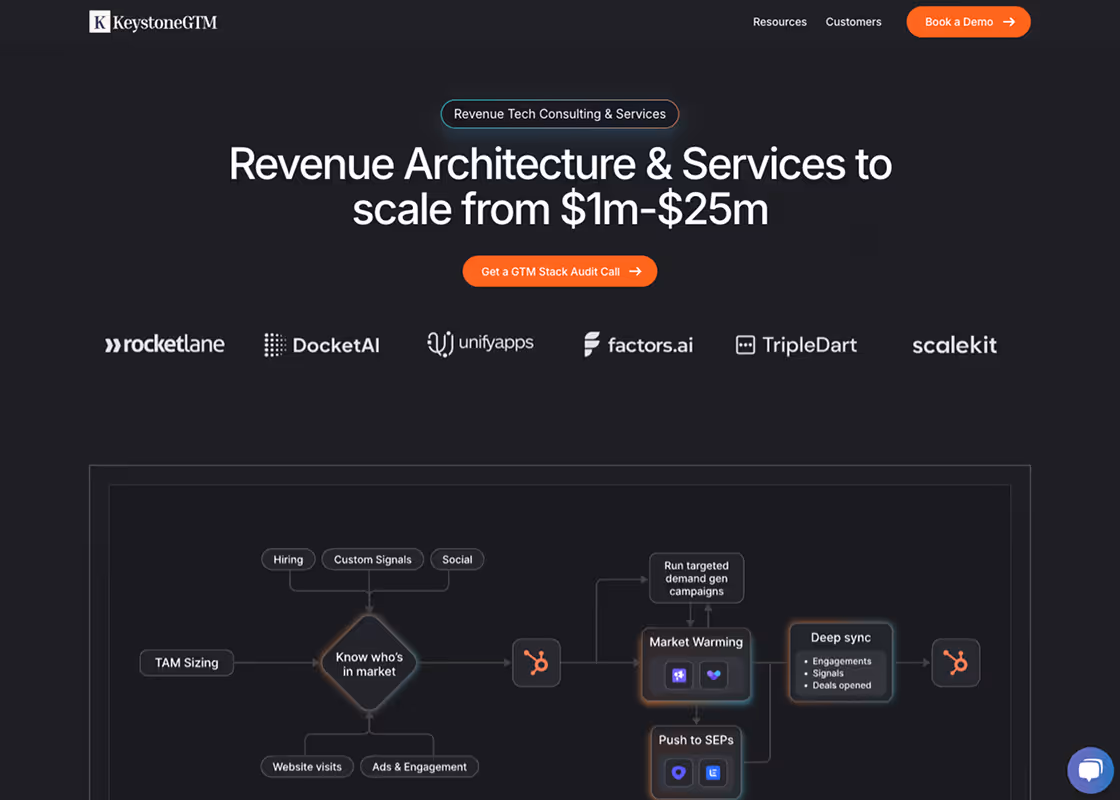Click the Deep sync box
The width and height of the screenshot is (1120, 800).
(840, 660)
